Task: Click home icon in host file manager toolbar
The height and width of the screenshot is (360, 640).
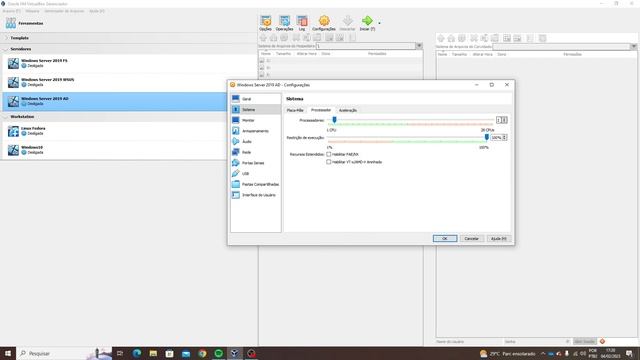Action: [x=273, y=38]
